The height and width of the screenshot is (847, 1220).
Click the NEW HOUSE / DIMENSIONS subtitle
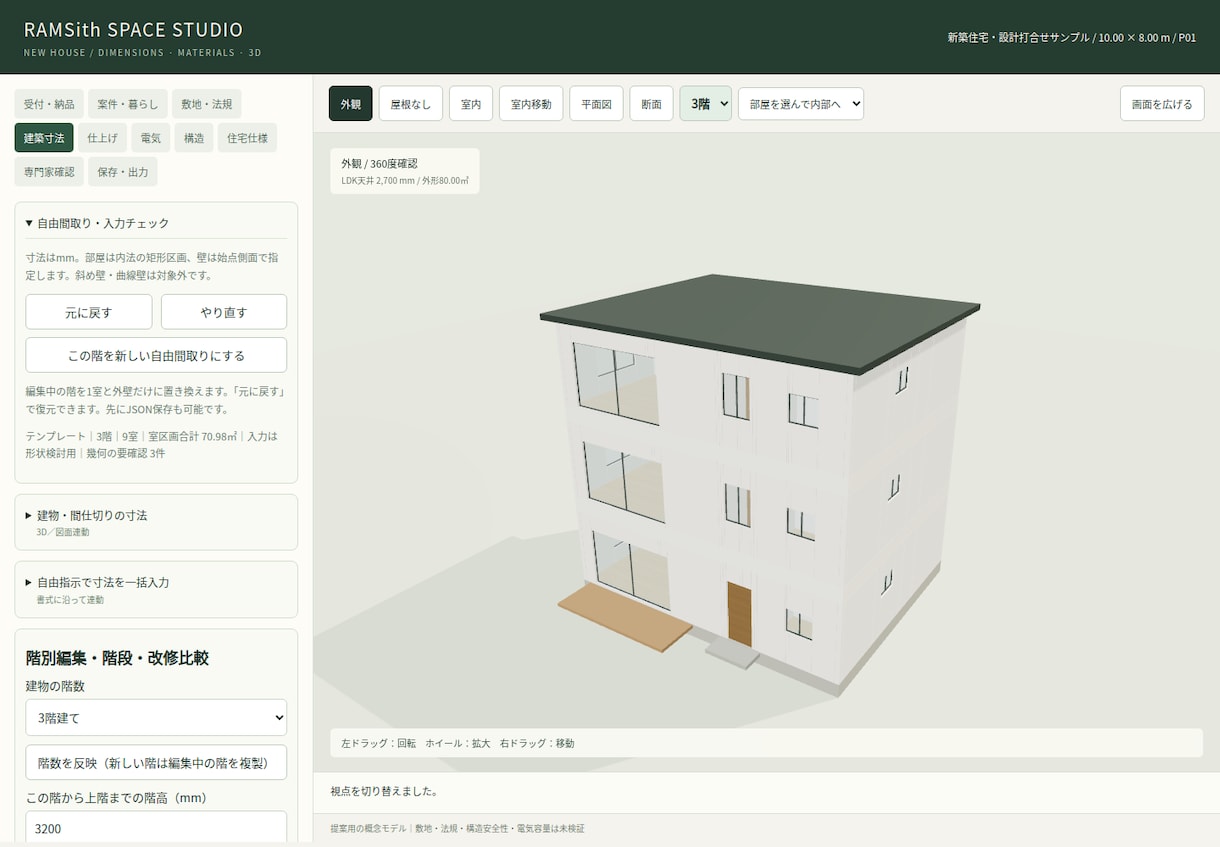(x=142, y=52)
